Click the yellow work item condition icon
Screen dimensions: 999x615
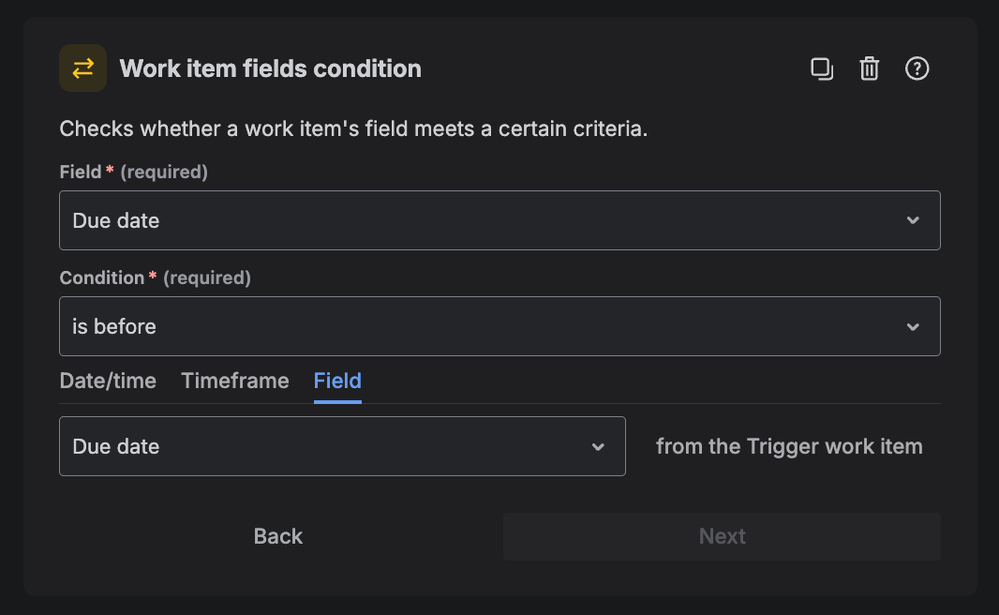coord(83,68)
